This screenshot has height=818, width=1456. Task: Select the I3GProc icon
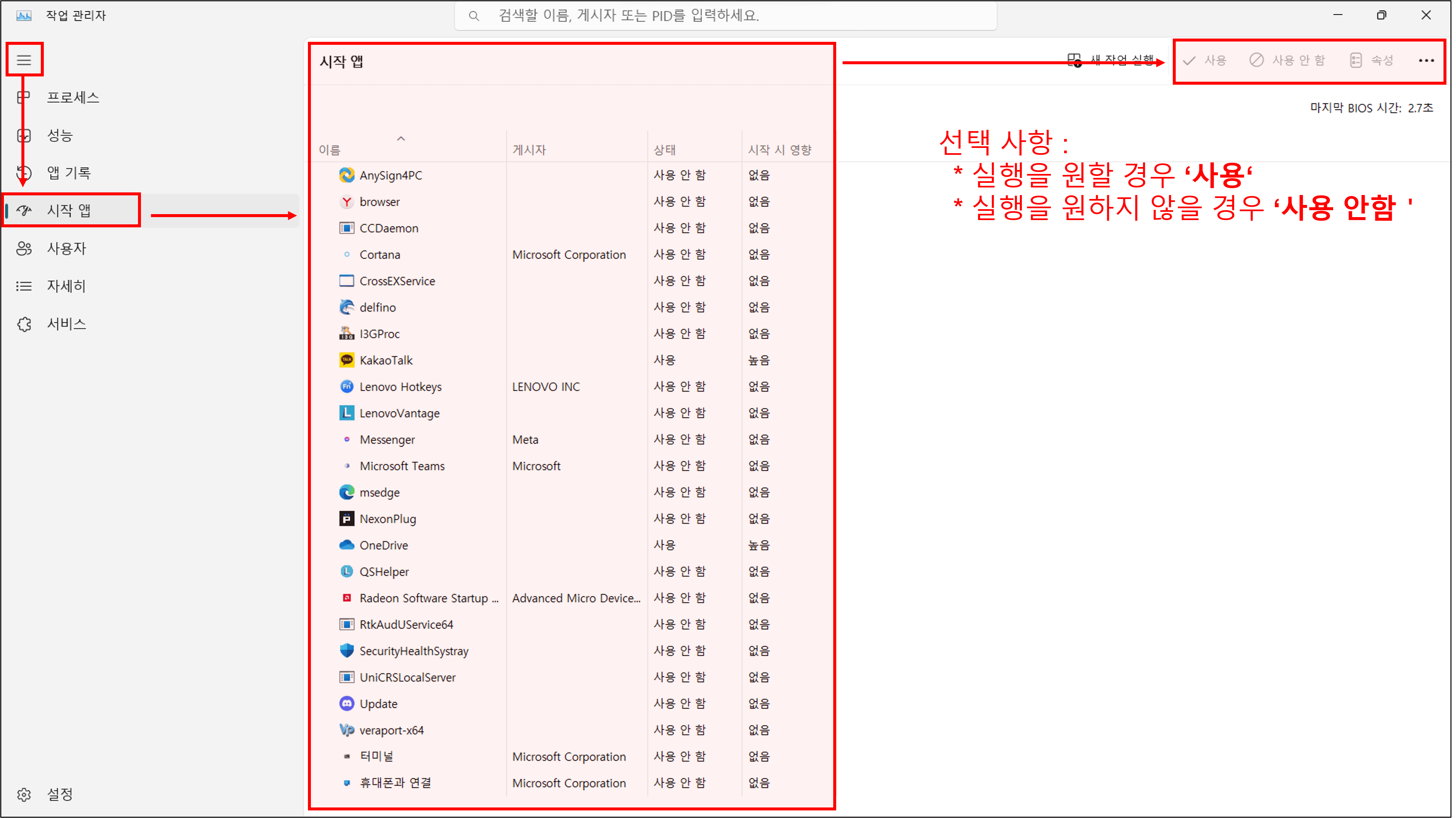pos(346,334)
